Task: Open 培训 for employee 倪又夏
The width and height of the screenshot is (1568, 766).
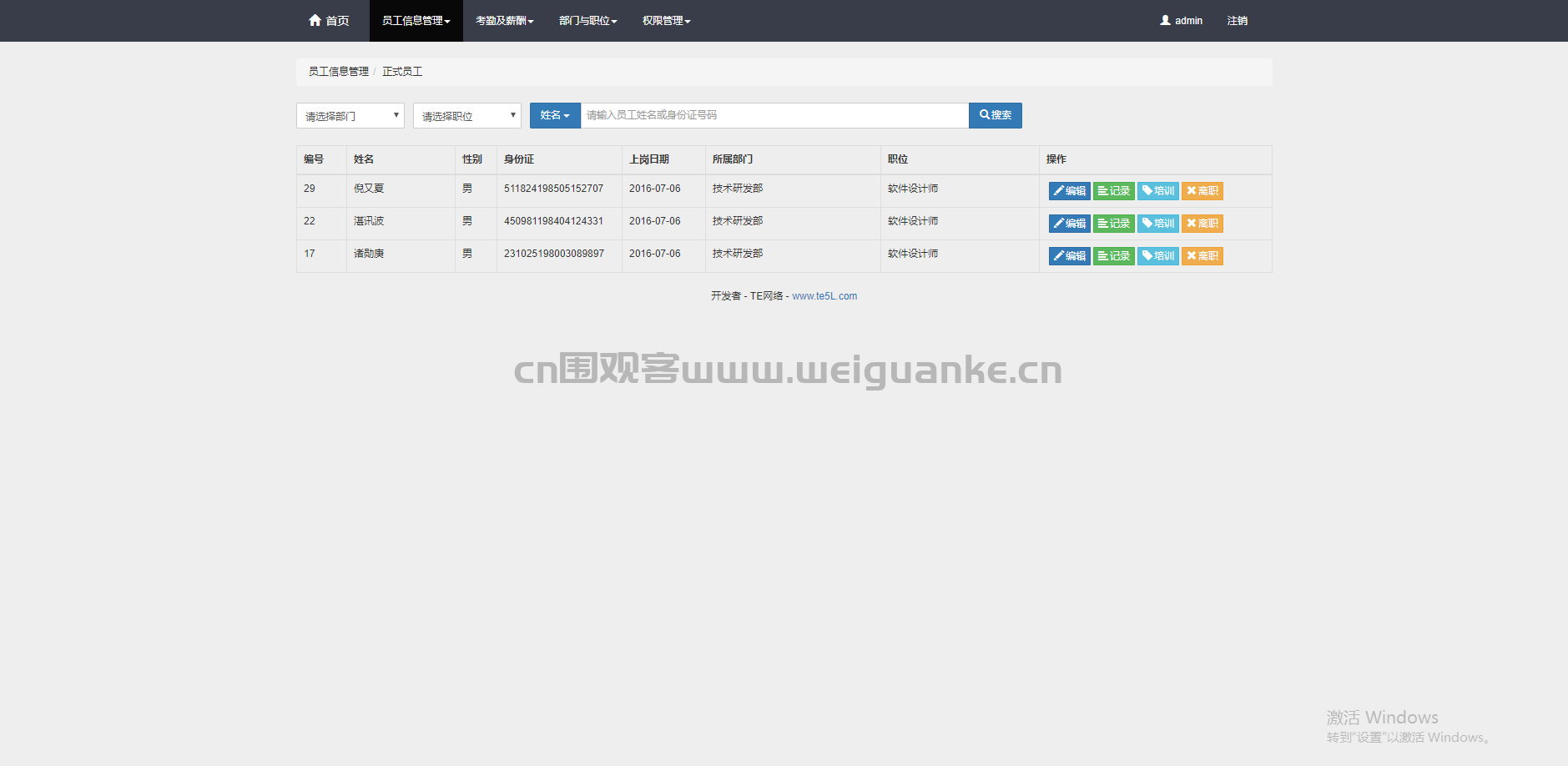Action: [1157, 191]
